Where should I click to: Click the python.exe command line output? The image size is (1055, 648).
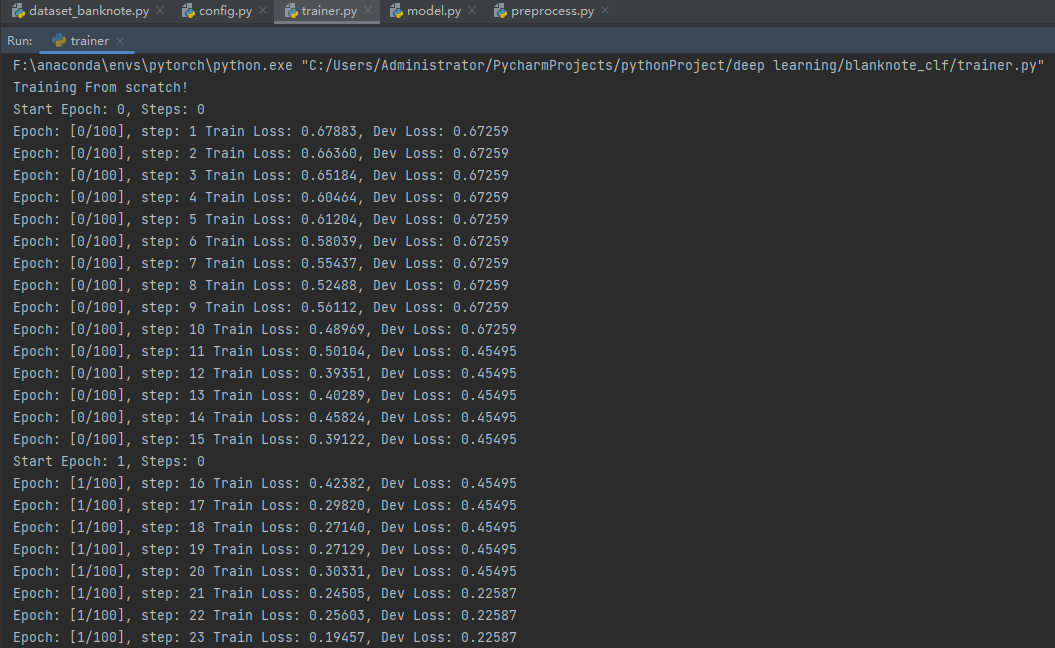pyautogui.click(x=528, y=65)
